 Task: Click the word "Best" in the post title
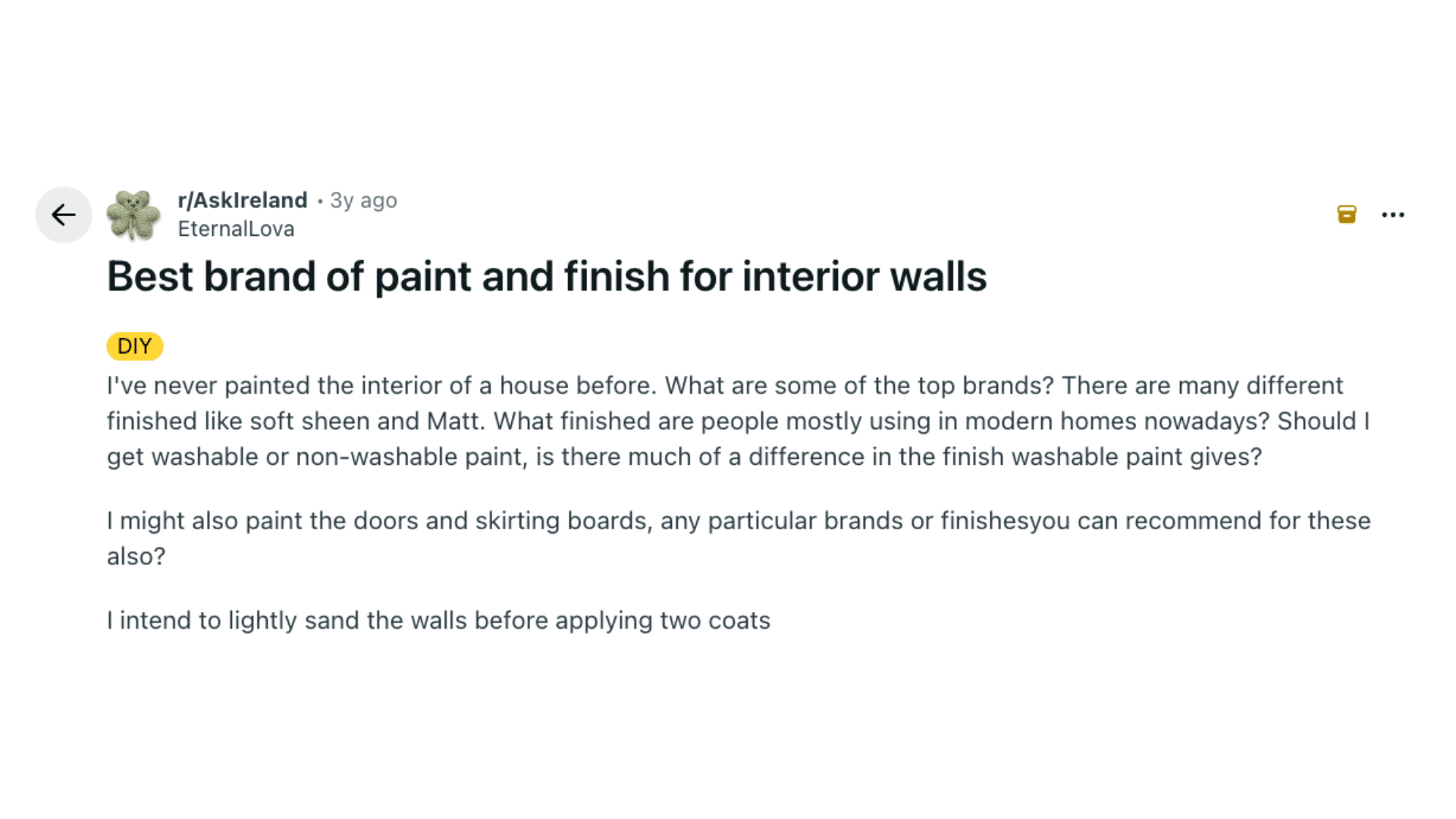[x=149, y=276]
